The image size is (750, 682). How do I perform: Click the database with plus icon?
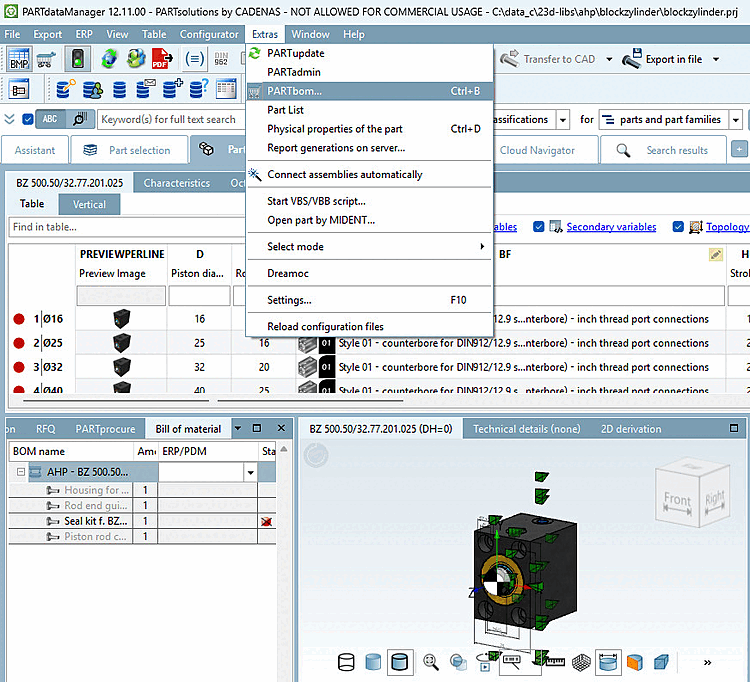tap(172, 89)
